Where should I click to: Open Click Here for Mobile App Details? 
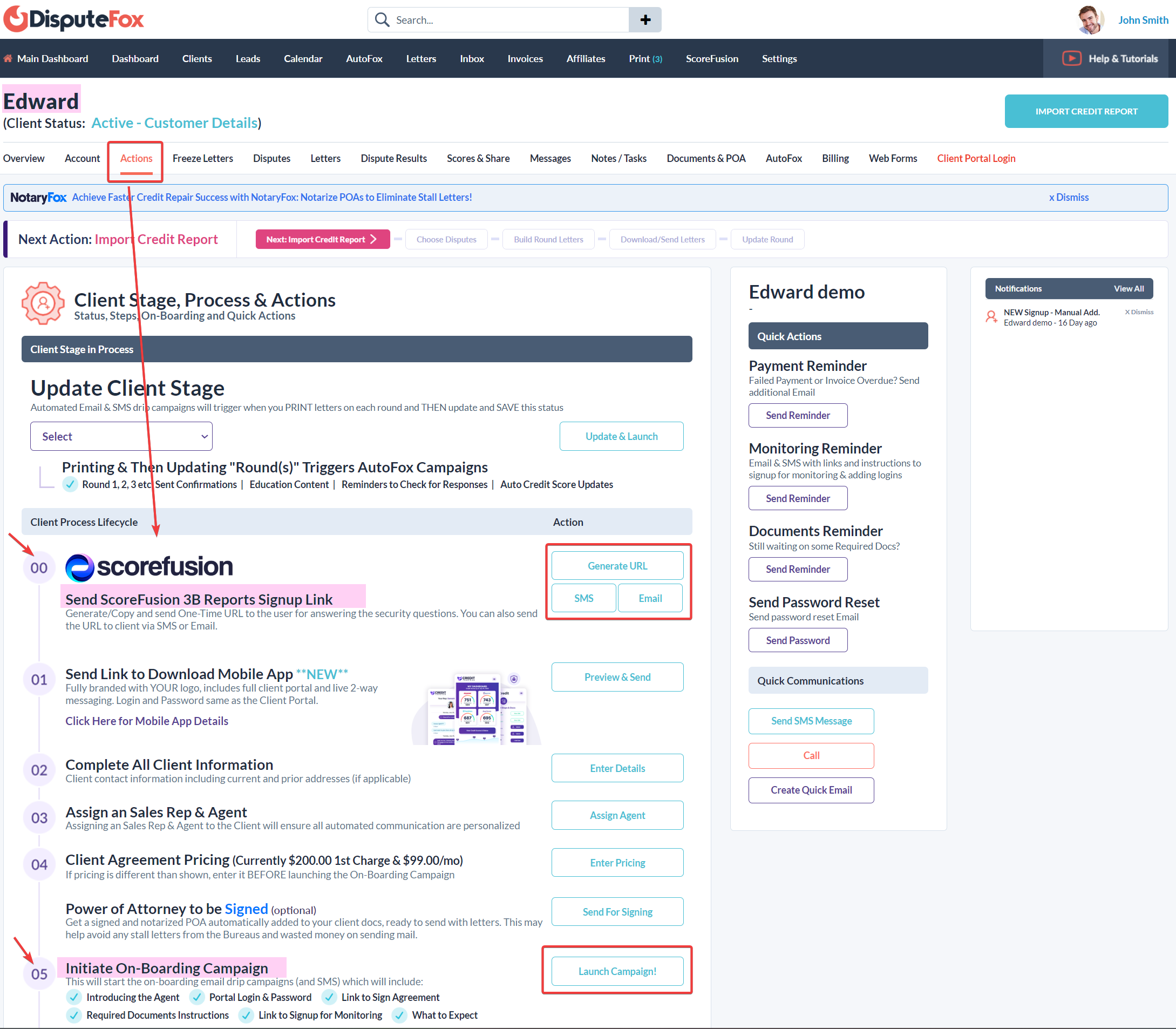pos(147,721)
